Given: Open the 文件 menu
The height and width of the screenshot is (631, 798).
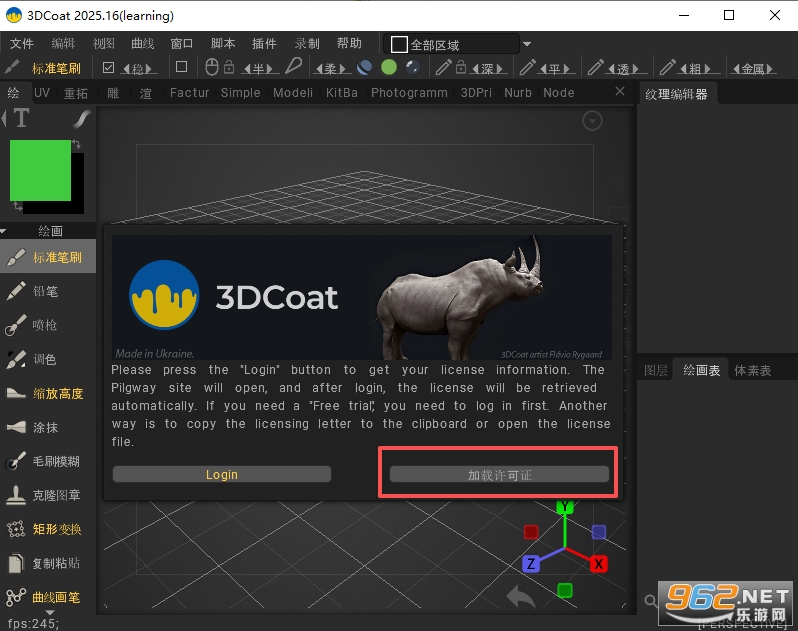Looking at the screenshot, I should click(22, 44).
